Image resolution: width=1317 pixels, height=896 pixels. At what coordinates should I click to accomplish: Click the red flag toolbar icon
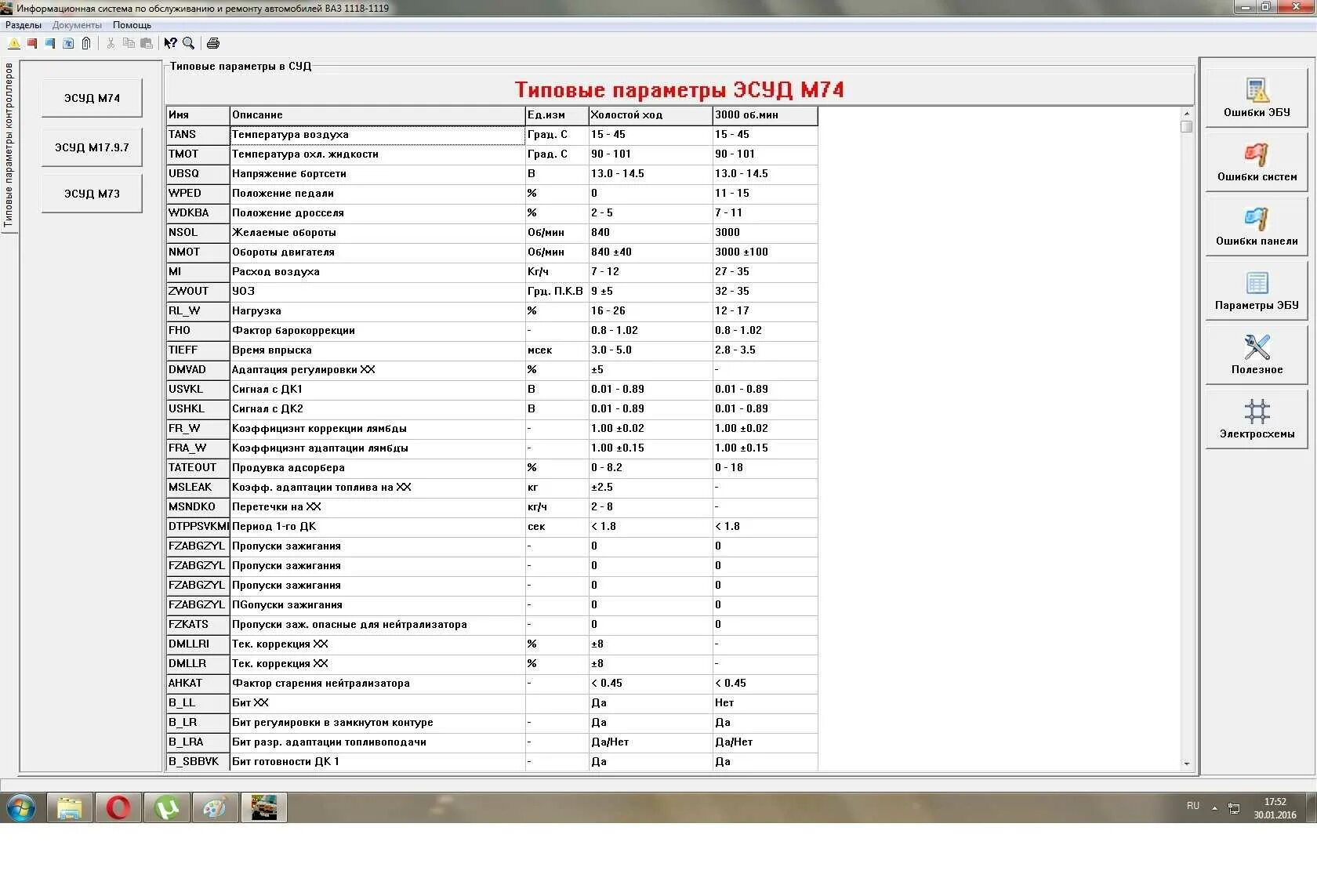(x=32, y=43)
